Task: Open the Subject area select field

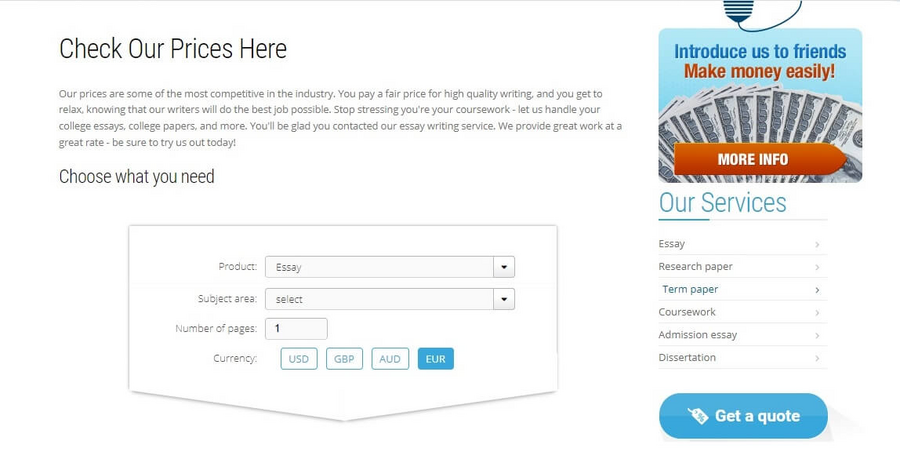Action: click(390, 299)
